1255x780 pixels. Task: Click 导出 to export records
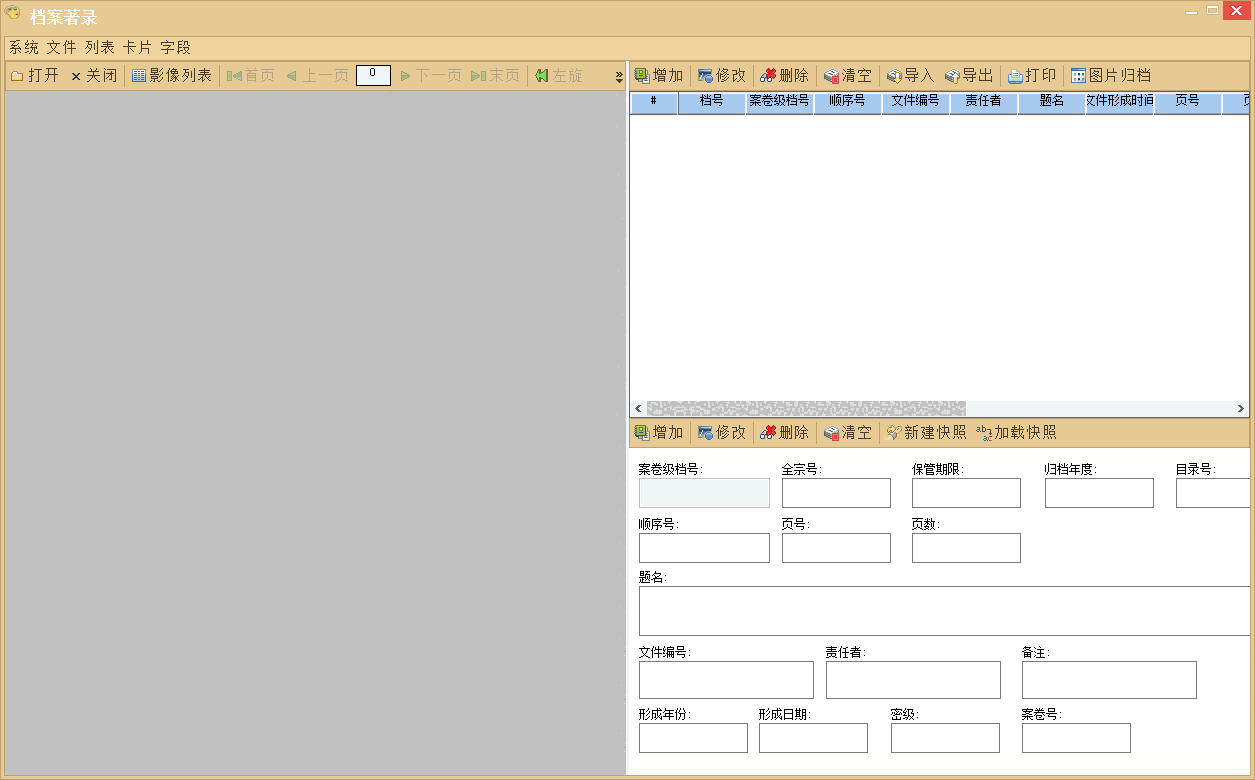(x=968, y=76)
